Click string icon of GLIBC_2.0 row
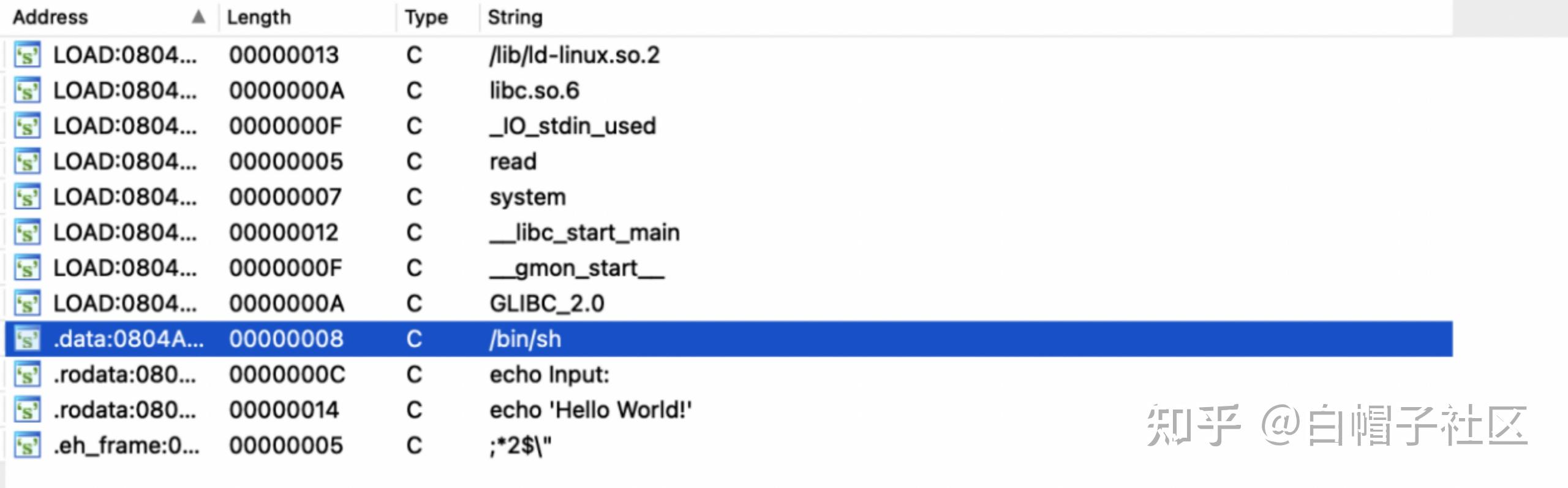This screenshot has height=488, width=1568. [x=27, y=304]
